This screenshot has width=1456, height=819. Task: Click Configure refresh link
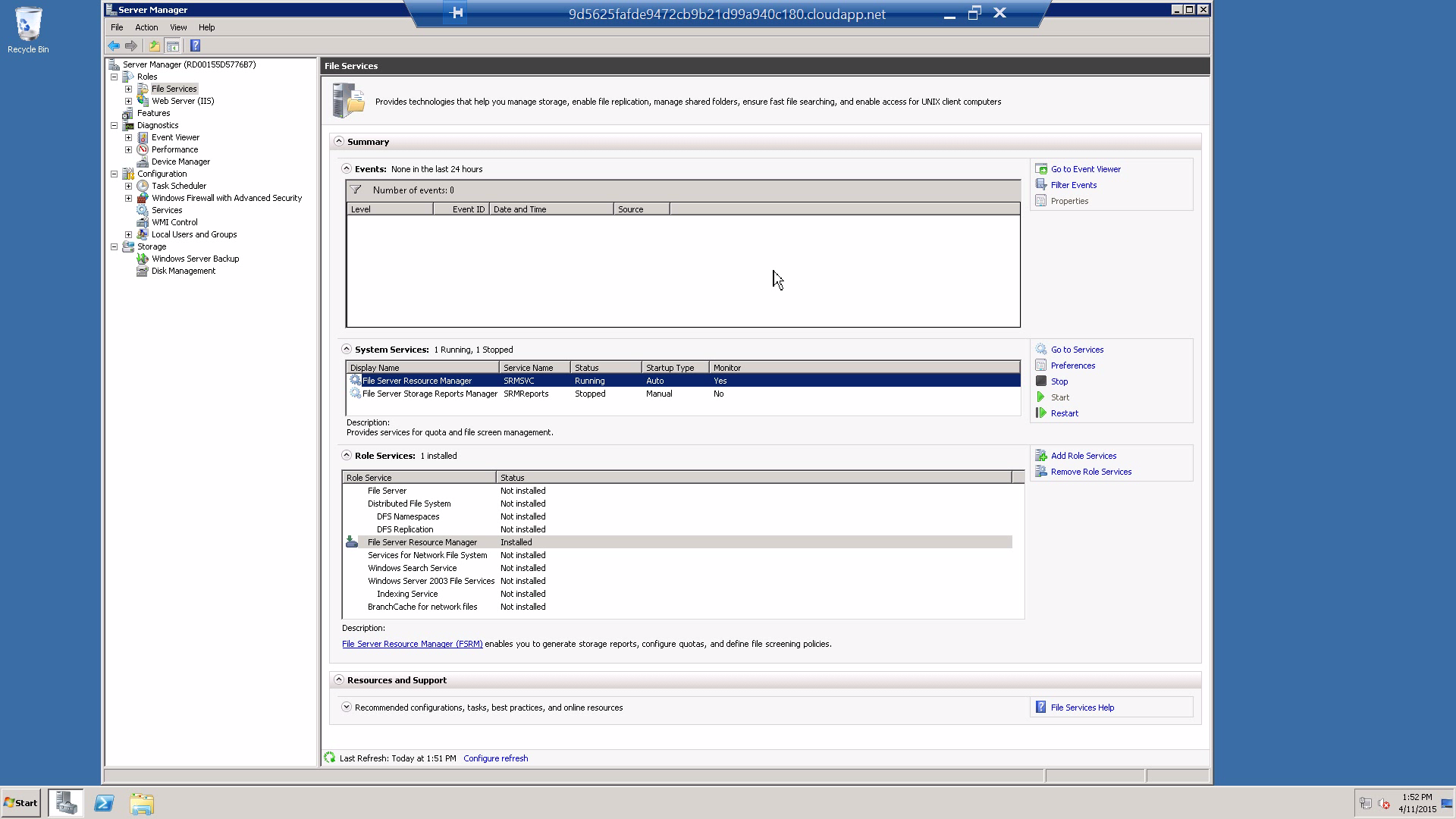495,758
